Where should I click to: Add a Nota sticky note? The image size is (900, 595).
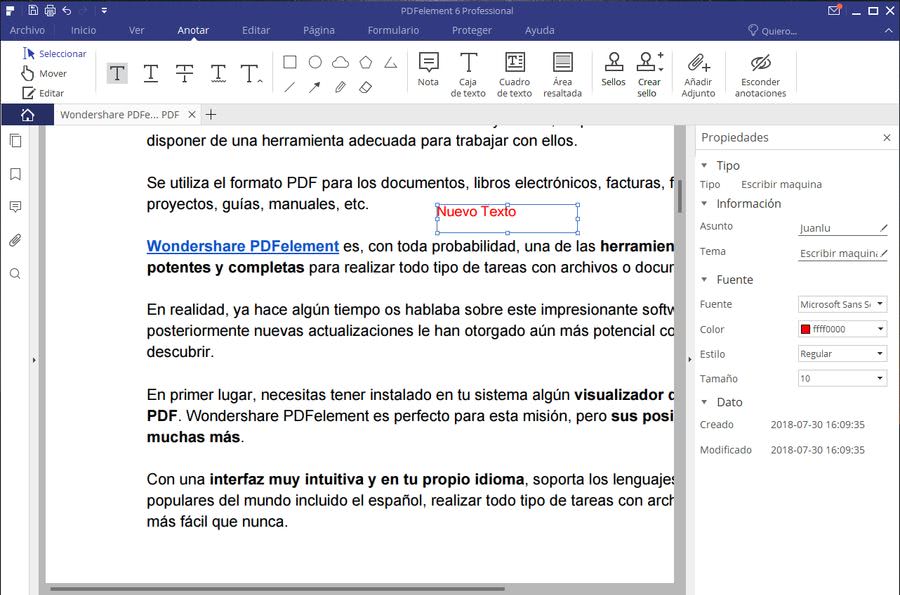coord(428,69)
